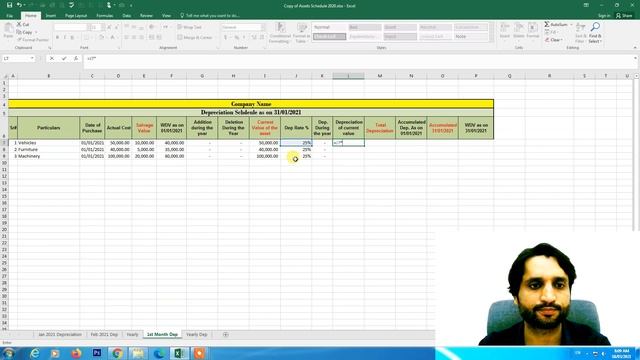The width and height of the screenshot is (640, 360).
Task: Use the Format Painter
Action: 33,40
